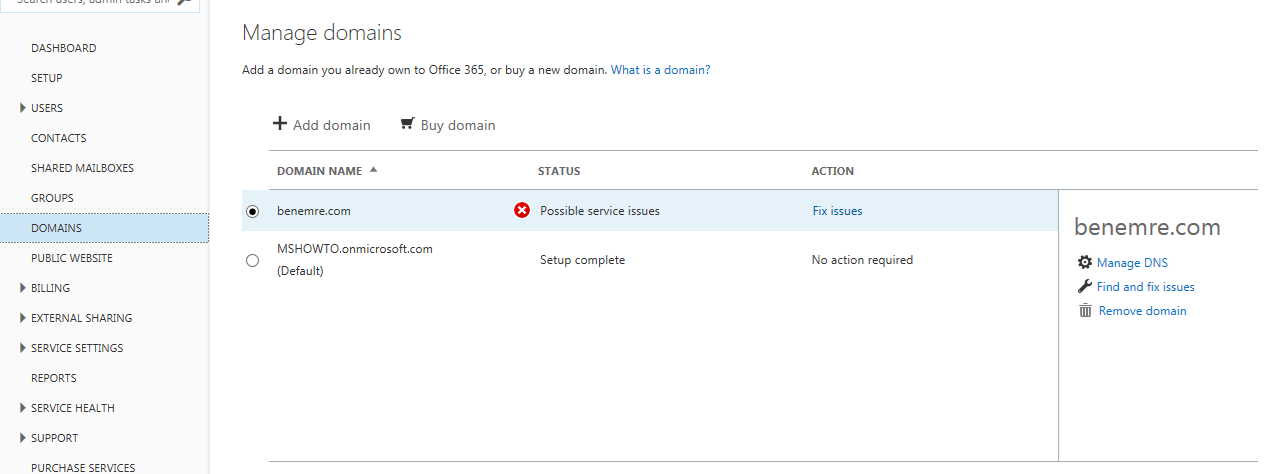
Task: Click the benemre.com domain name in table
Action: [314, 211]
